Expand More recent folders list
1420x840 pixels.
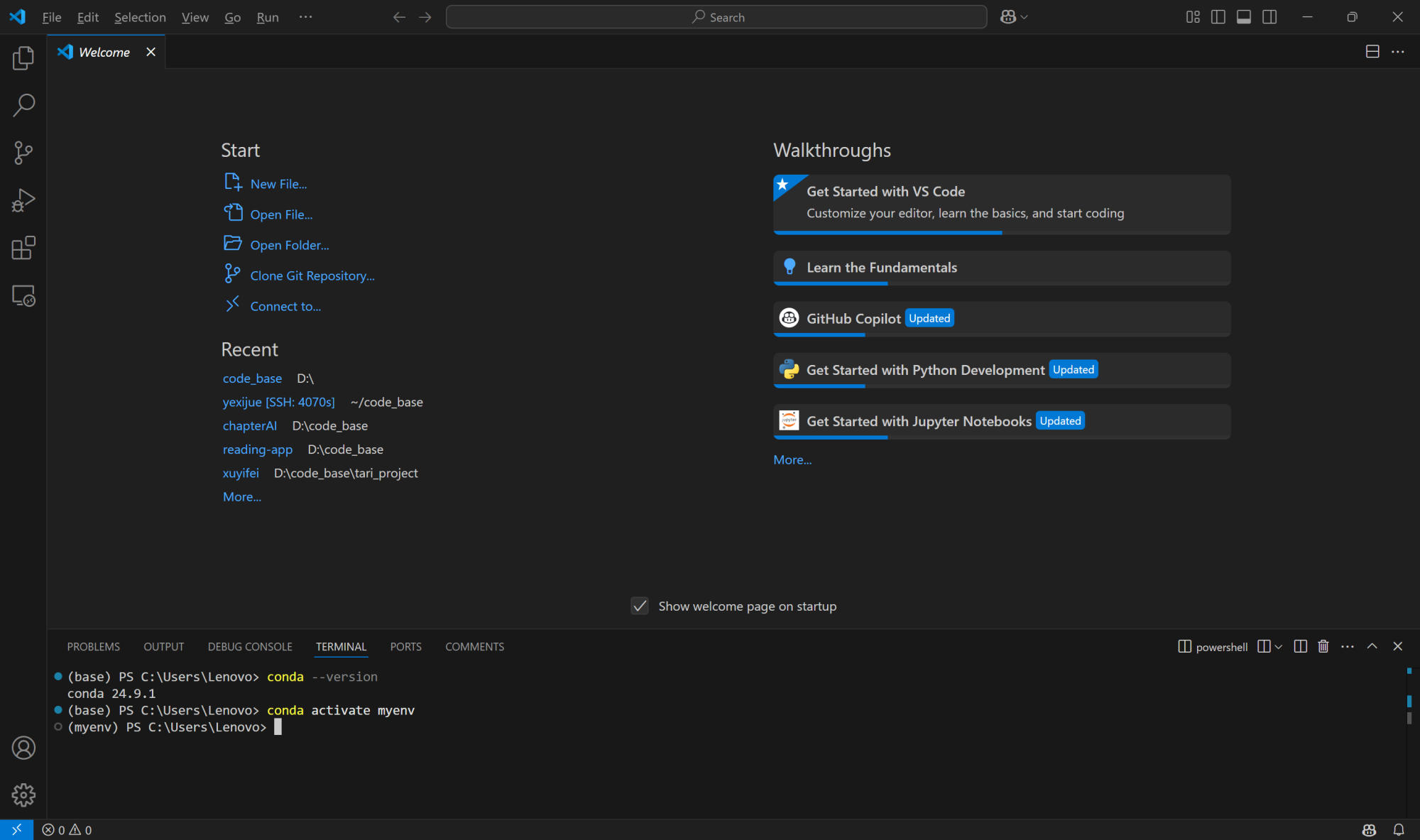point(242,496)
